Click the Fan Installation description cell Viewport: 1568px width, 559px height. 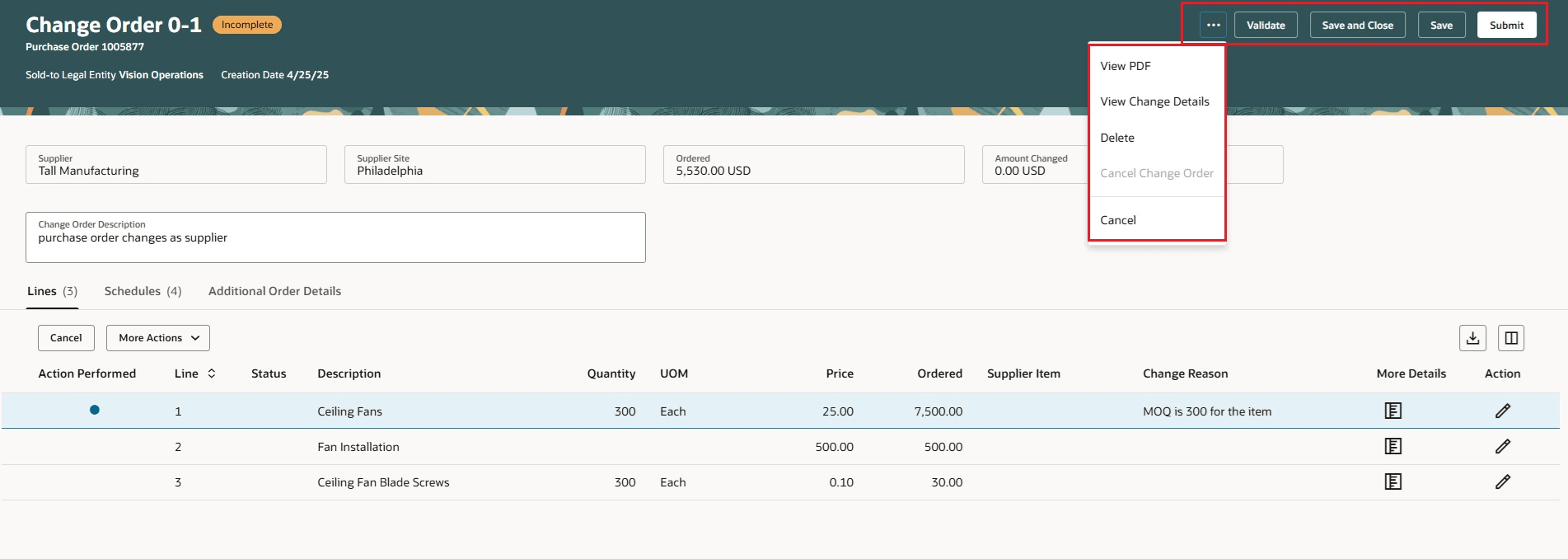tap(358, 447)
